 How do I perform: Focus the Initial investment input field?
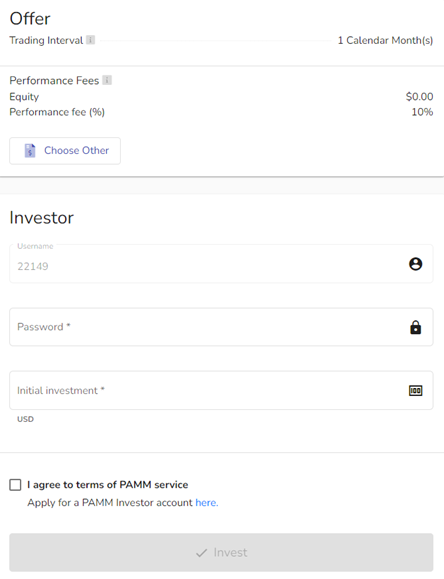pos(221,390)
